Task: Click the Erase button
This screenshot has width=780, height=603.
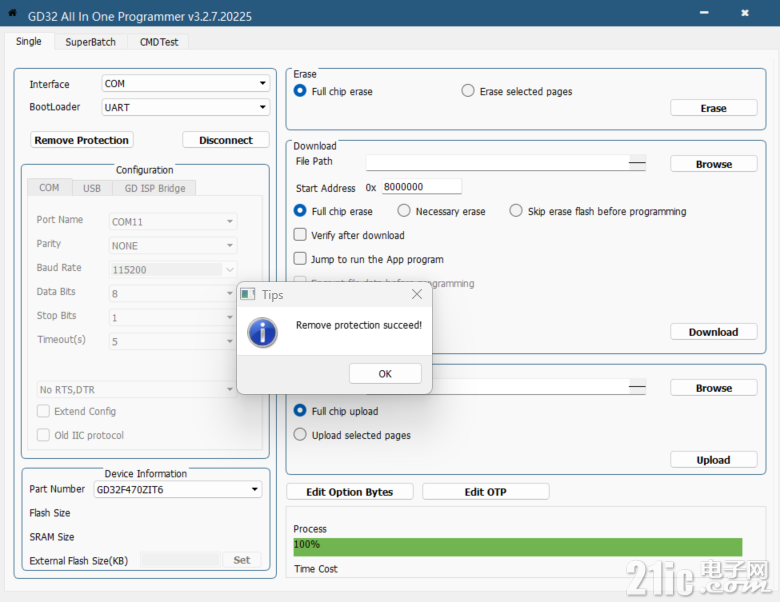Action: point(713,108)
